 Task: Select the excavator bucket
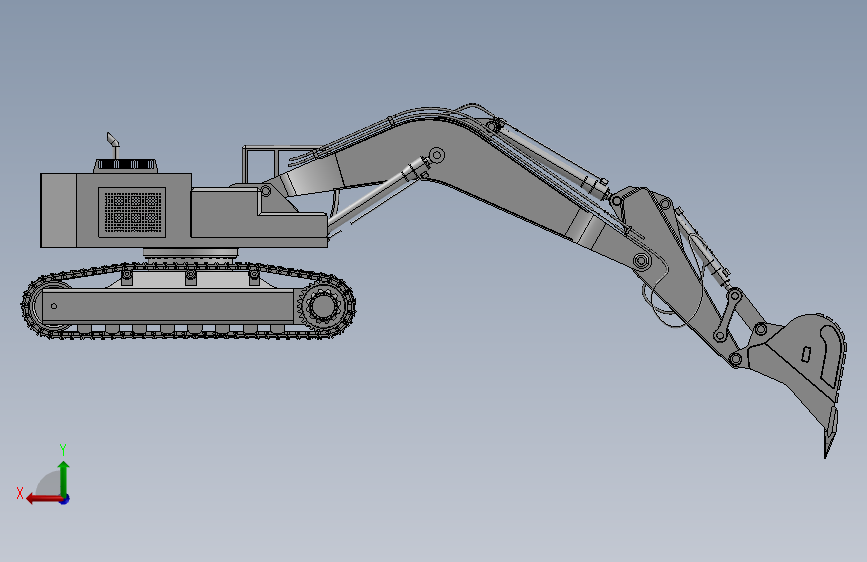(x=796, y=382)
